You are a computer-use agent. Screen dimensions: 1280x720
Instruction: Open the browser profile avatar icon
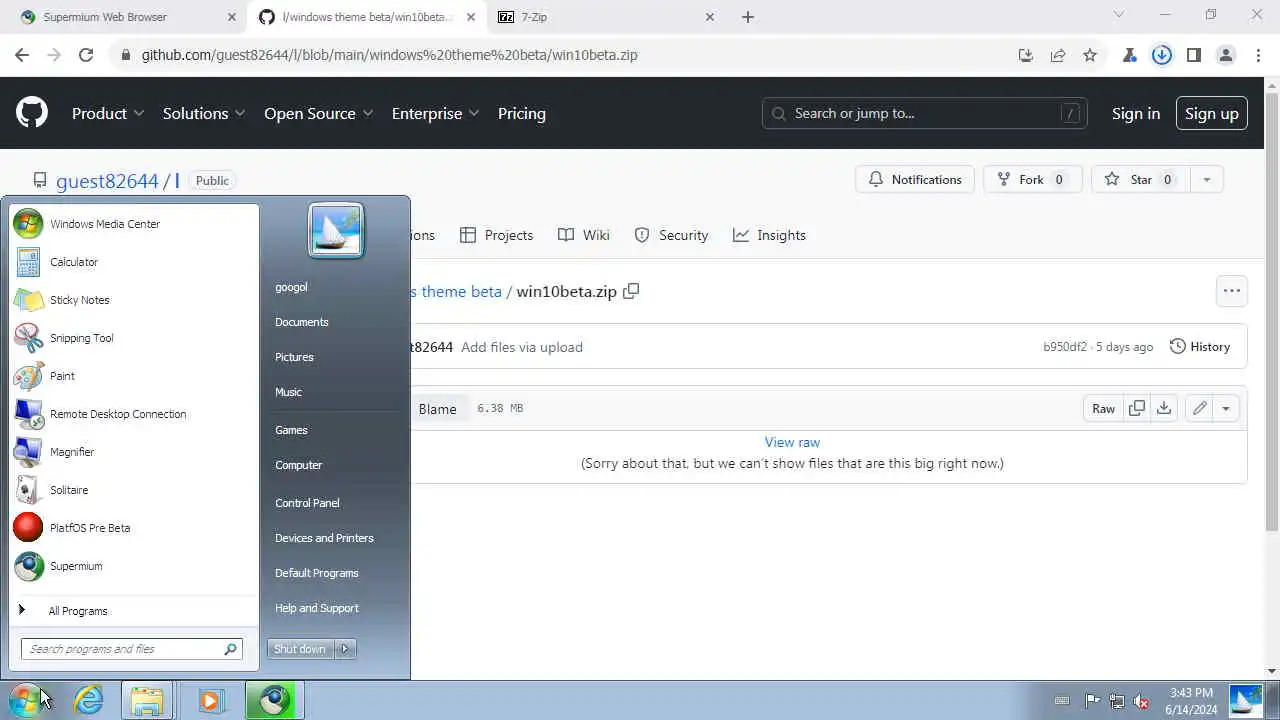(1226, 55)
